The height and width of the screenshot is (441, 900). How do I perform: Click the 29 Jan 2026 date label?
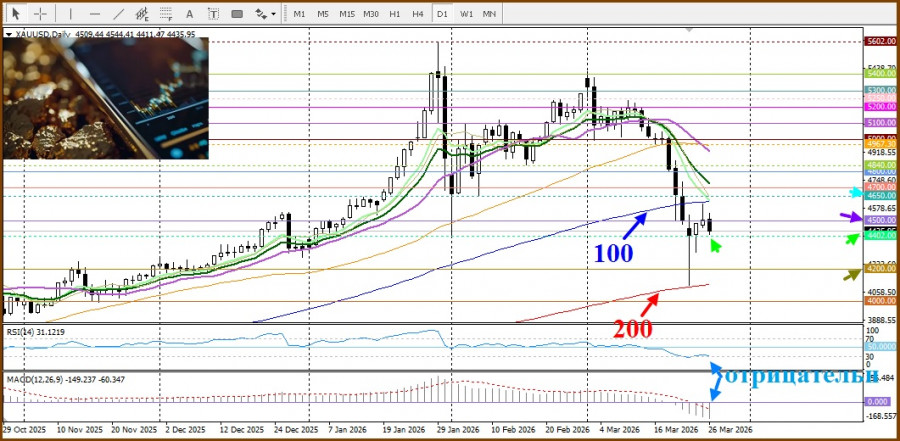[x=457, y=430]
